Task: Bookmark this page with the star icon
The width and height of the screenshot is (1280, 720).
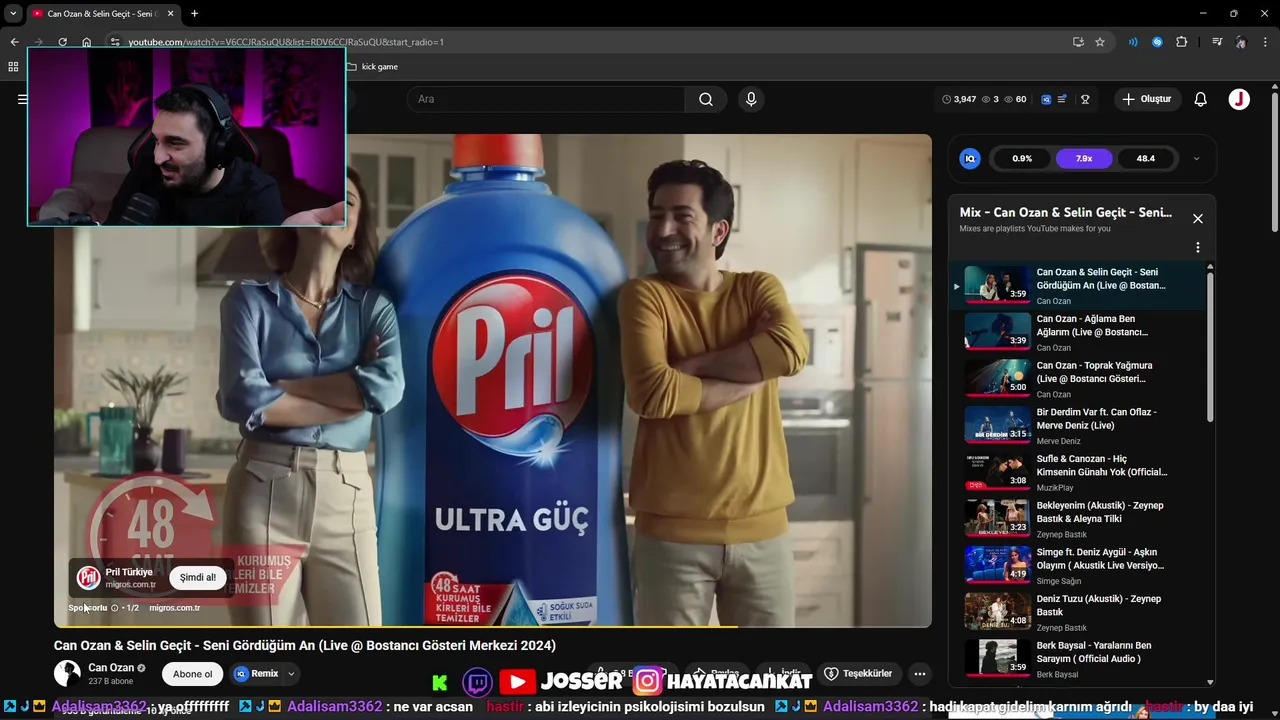Action: [x=1100, y=42]
